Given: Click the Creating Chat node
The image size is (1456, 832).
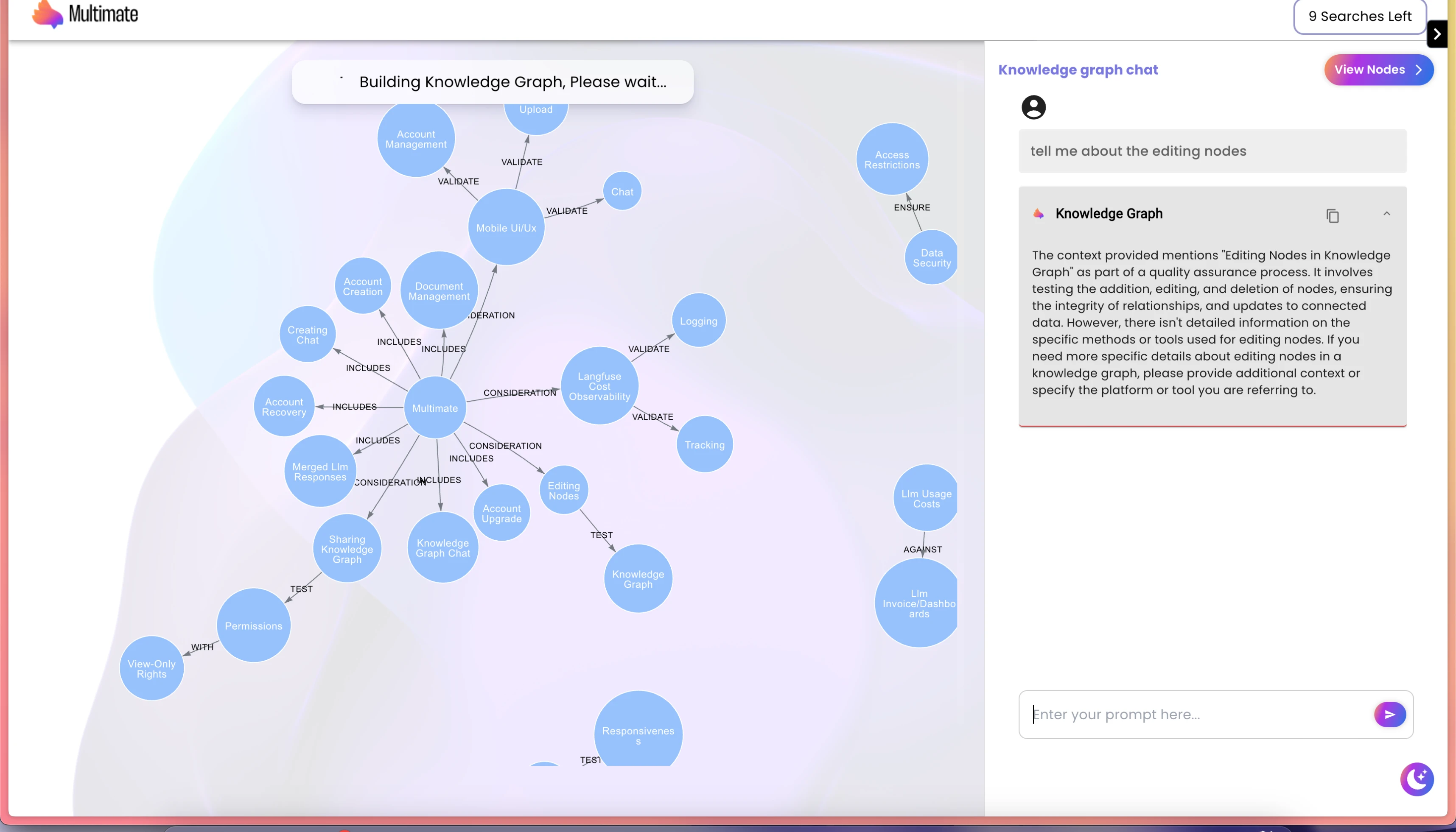Looking at the screenshot, I should click(308, 334).
